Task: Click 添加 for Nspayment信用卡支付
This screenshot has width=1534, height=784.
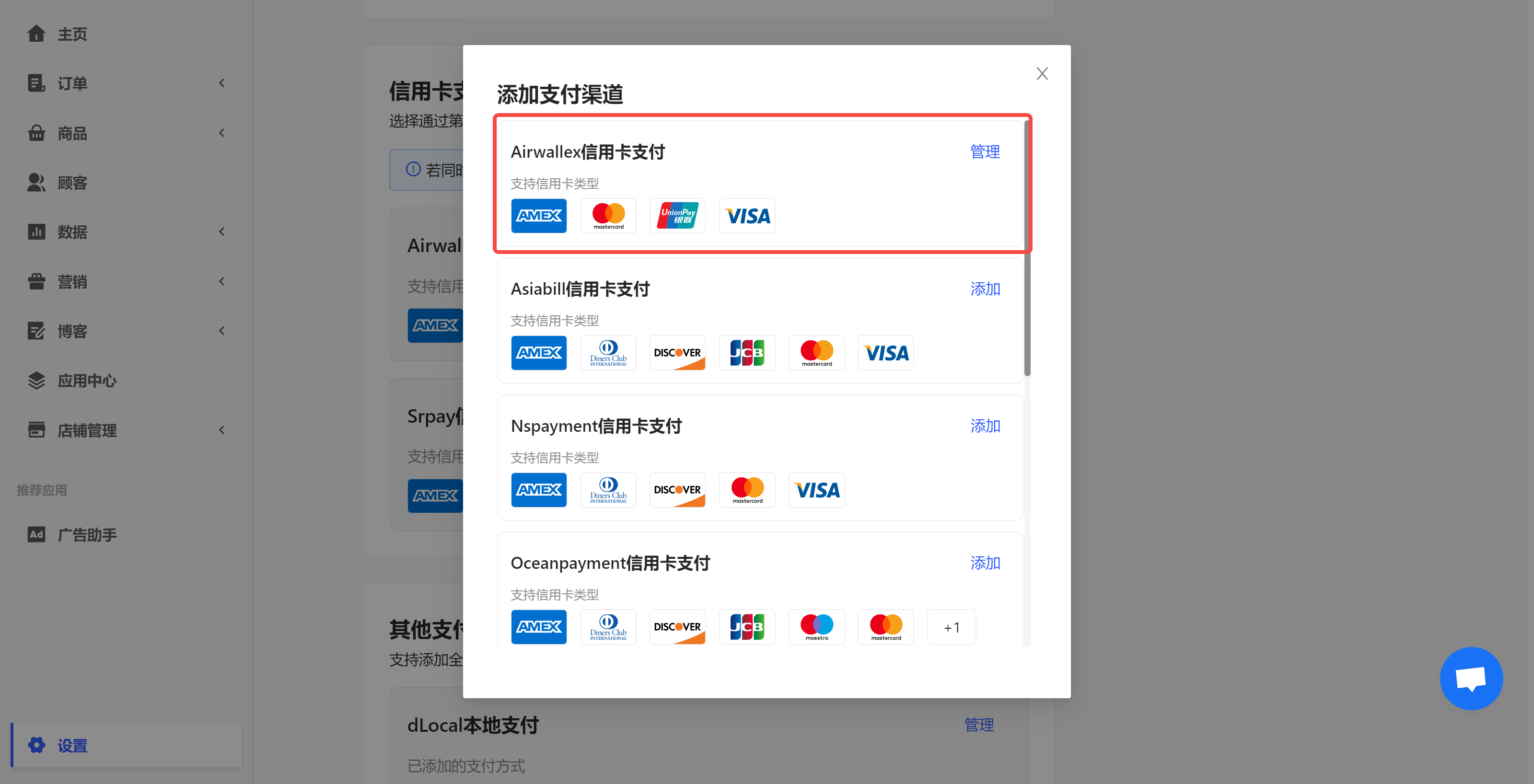Action: (x=985, y=426)
